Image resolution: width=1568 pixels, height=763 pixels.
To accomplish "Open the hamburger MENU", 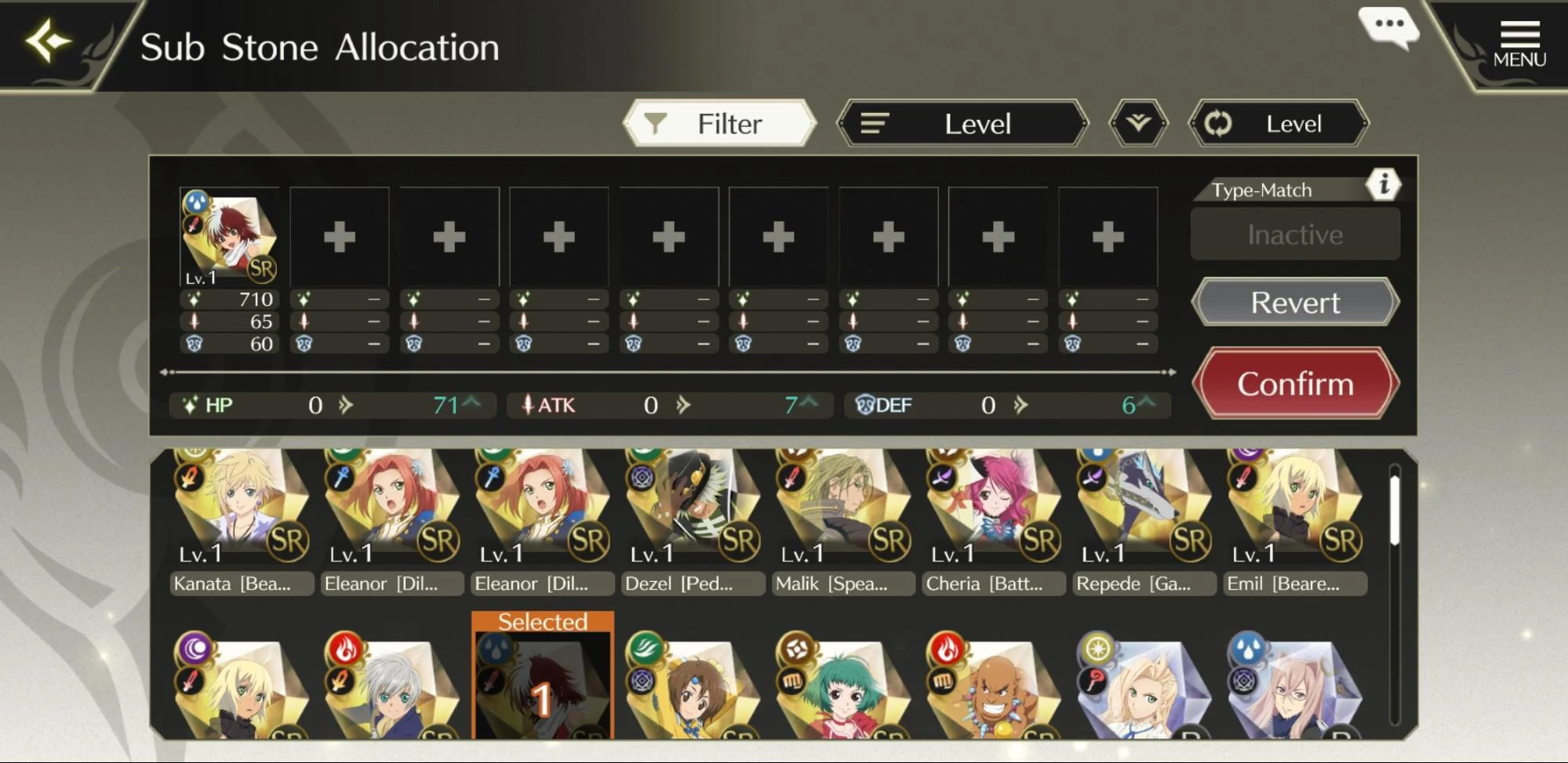I will (x=1519, y=44).
